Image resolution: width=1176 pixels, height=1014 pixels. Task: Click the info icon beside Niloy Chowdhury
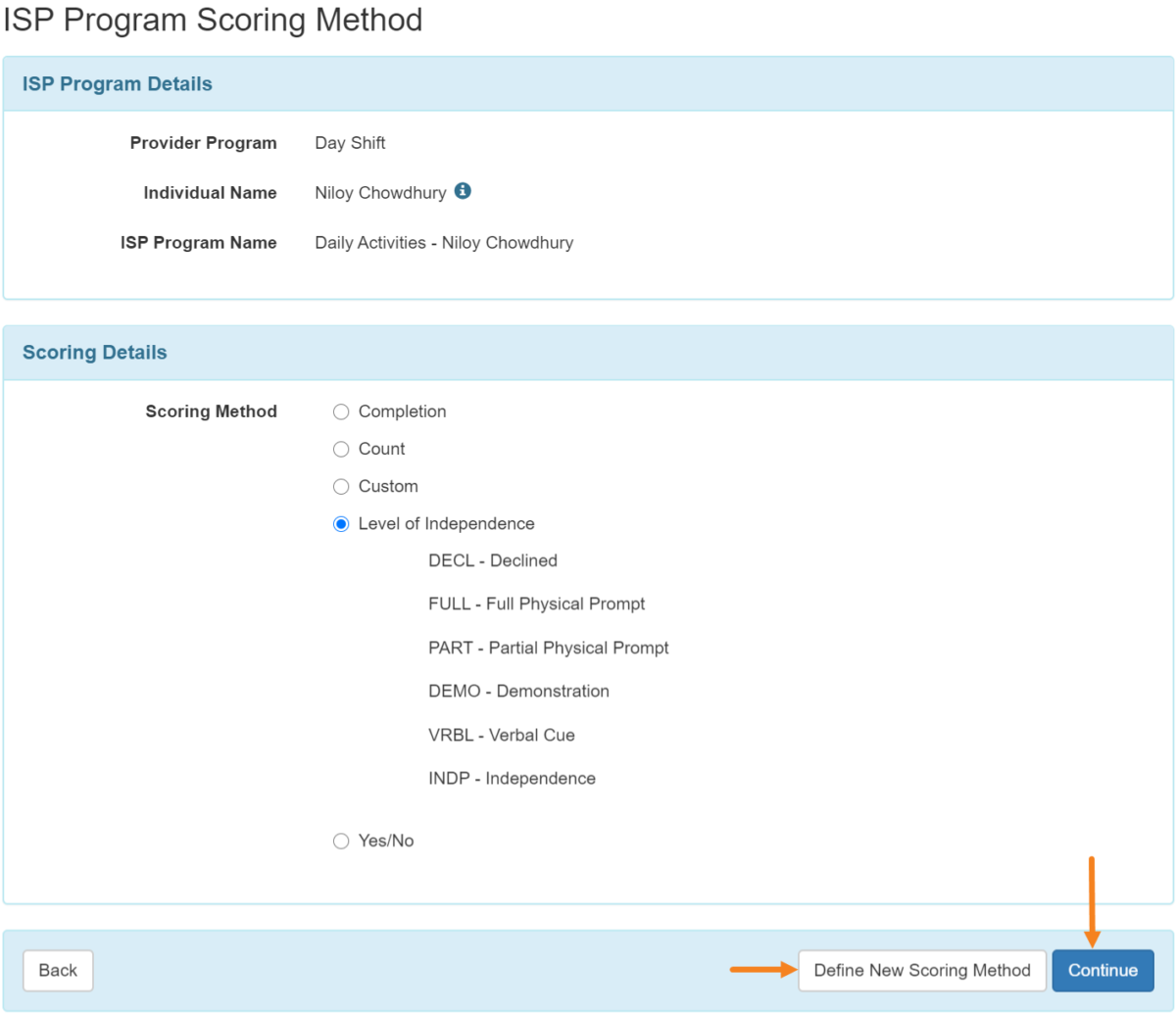click(463, 192)
